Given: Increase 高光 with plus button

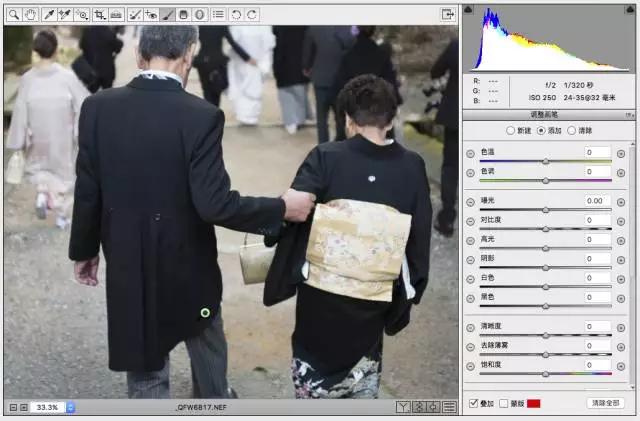Looking at the screenshot, I should pyautogui.click(x=621, y=241).
